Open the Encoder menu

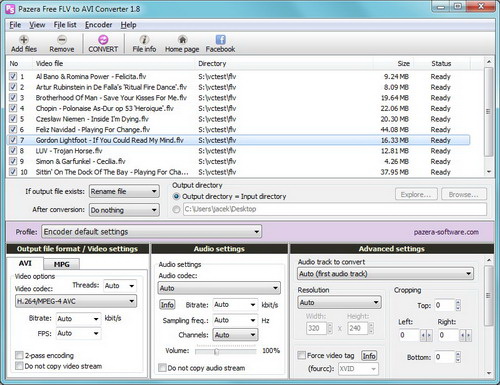(x=99, y=25)
